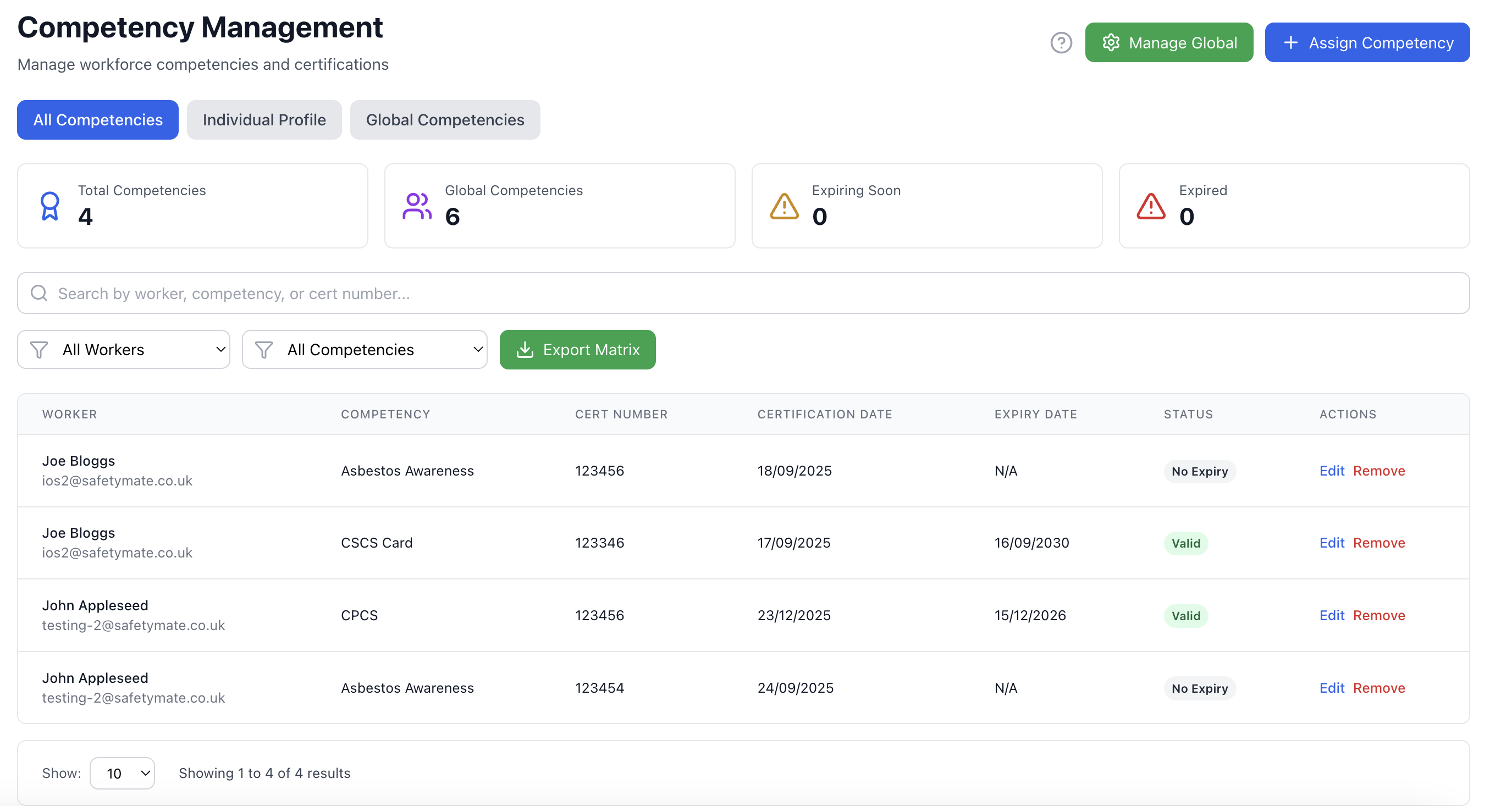
Task: Click the award ribbon icon beside Total Competencies
Action: pyautogui.click(x=50, y=206)
